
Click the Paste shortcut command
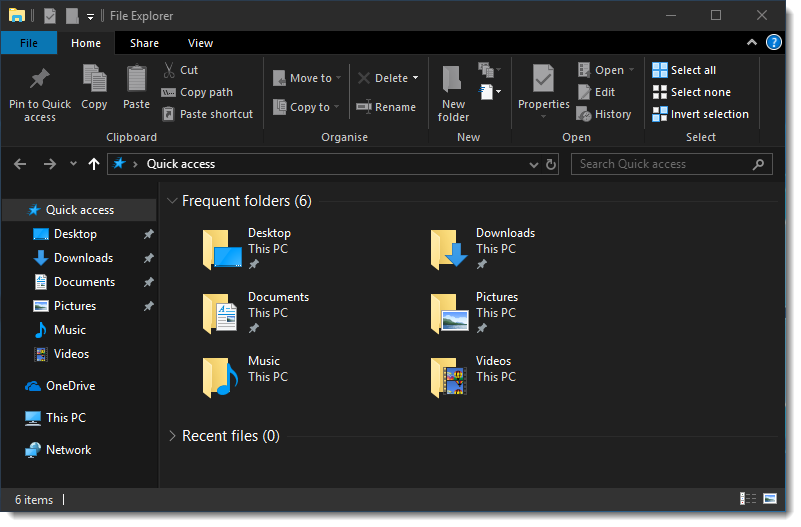coord(207,114)
